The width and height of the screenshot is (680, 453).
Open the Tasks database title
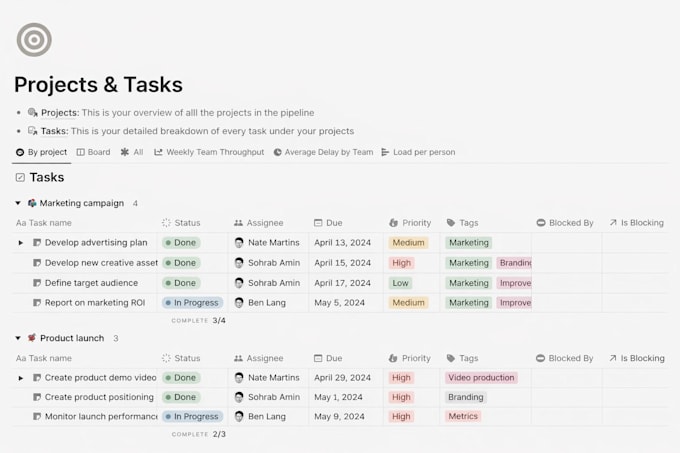[47, 177]
